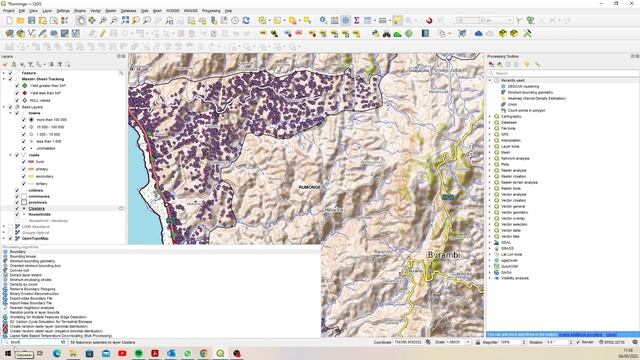Screen dimensions: 640x360
Task: Enable the OSM Standard layer checkbox
Action: [11, 227]
